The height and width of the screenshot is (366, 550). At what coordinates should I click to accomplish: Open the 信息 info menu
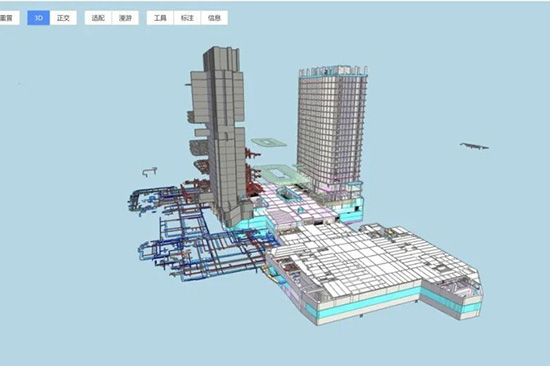[x=214, y=18]
